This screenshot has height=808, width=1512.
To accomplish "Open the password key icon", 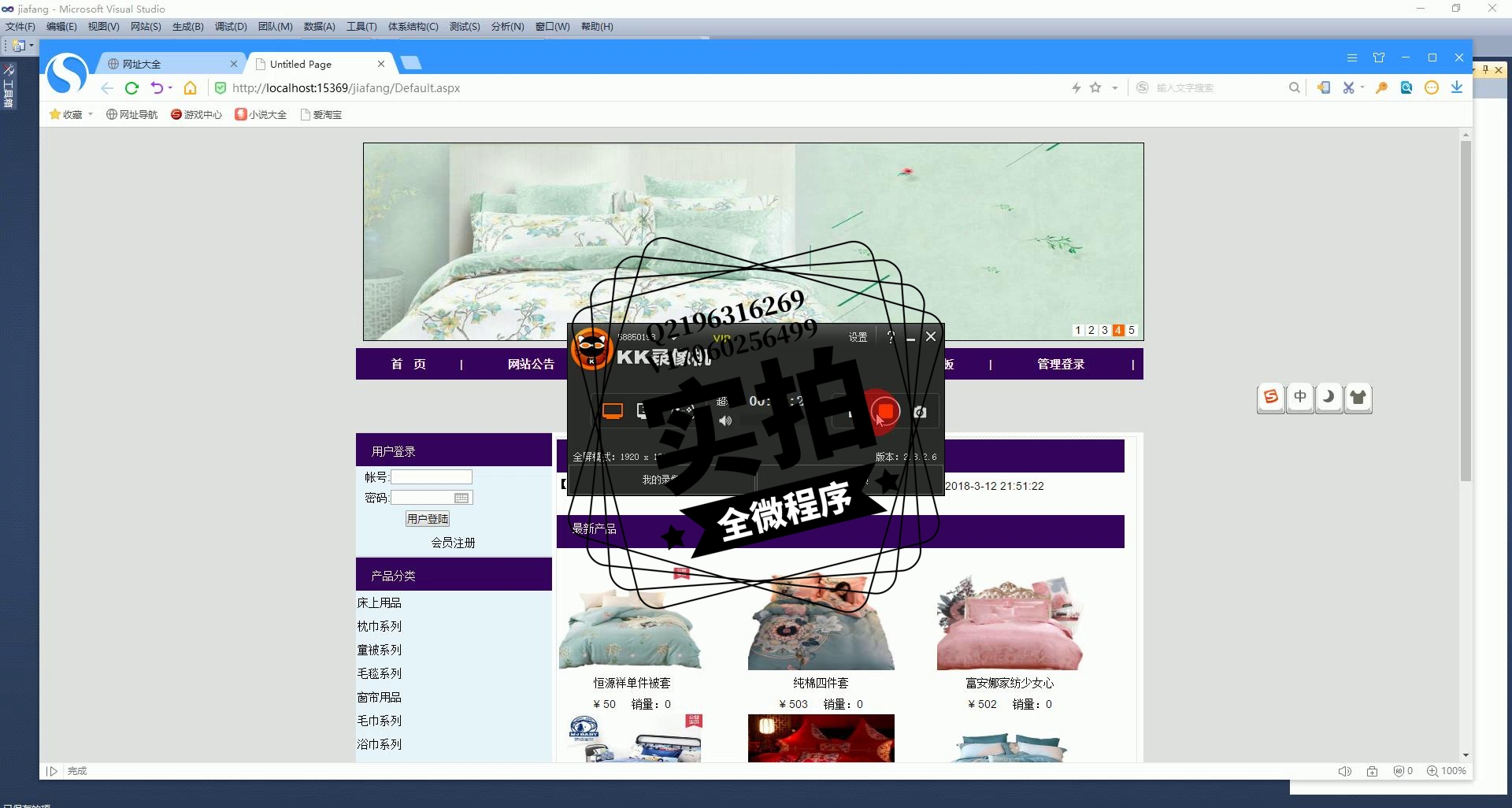I will pyautogui.click(x=1381, y=87).
